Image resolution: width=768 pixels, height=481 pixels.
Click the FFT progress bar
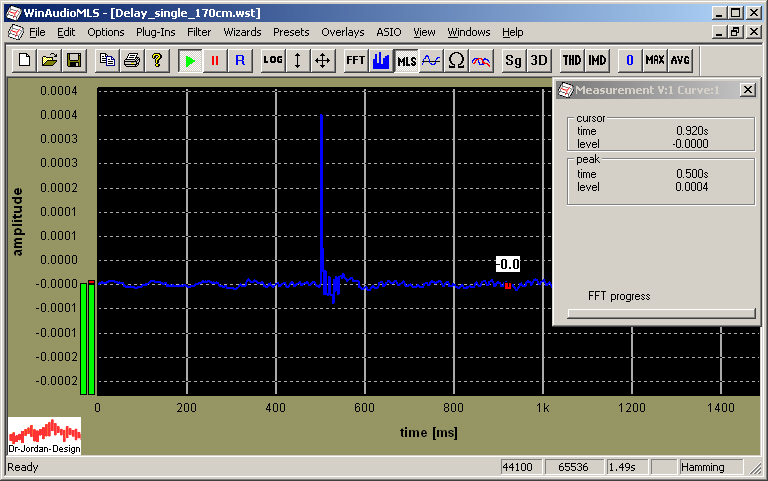point(661,313)
